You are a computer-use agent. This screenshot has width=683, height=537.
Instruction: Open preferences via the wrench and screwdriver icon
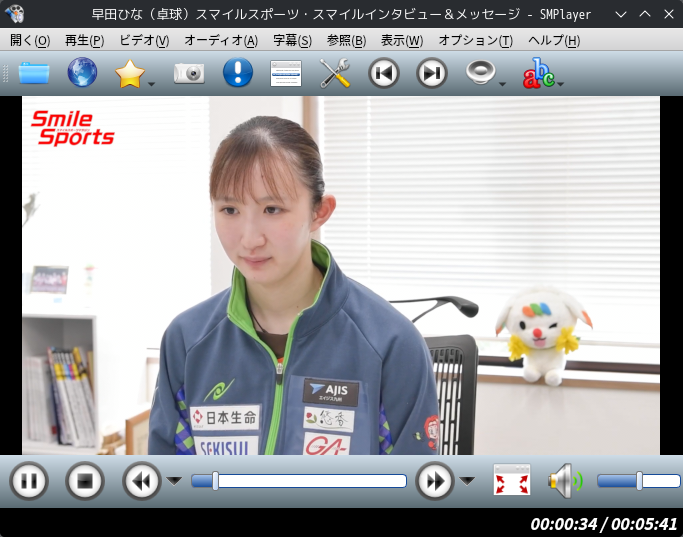335,73
